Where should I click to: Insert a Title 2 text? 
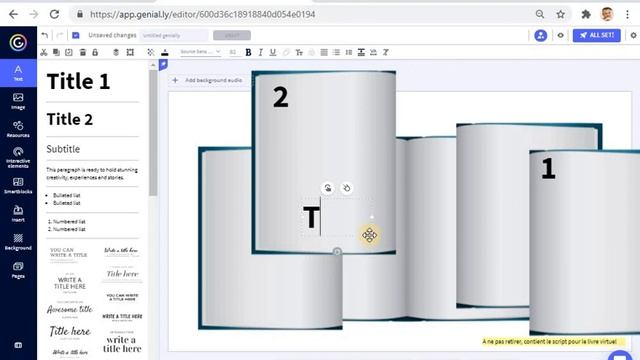tap(70, 119)
